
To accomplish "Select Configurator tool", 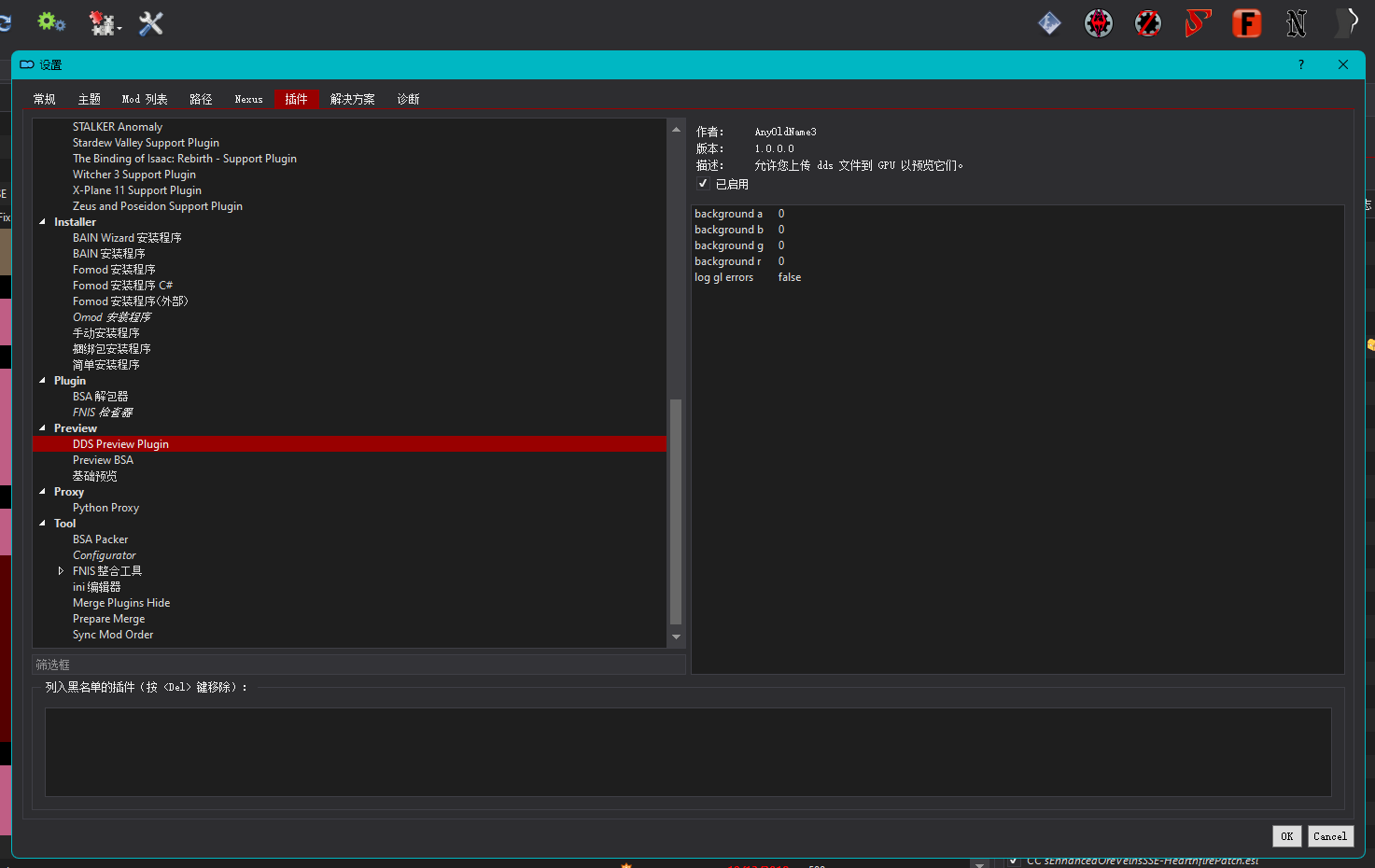I will tap(105, 555).
